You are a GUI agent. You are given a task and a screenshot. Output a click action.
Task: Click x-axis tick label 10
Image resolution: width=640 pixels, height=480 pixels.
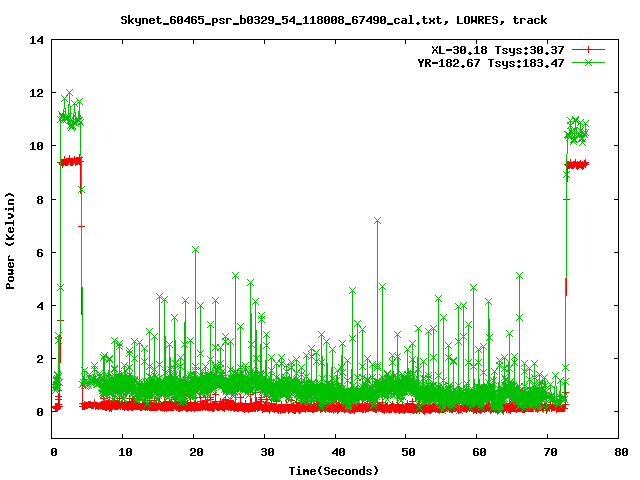pos(125,452)
